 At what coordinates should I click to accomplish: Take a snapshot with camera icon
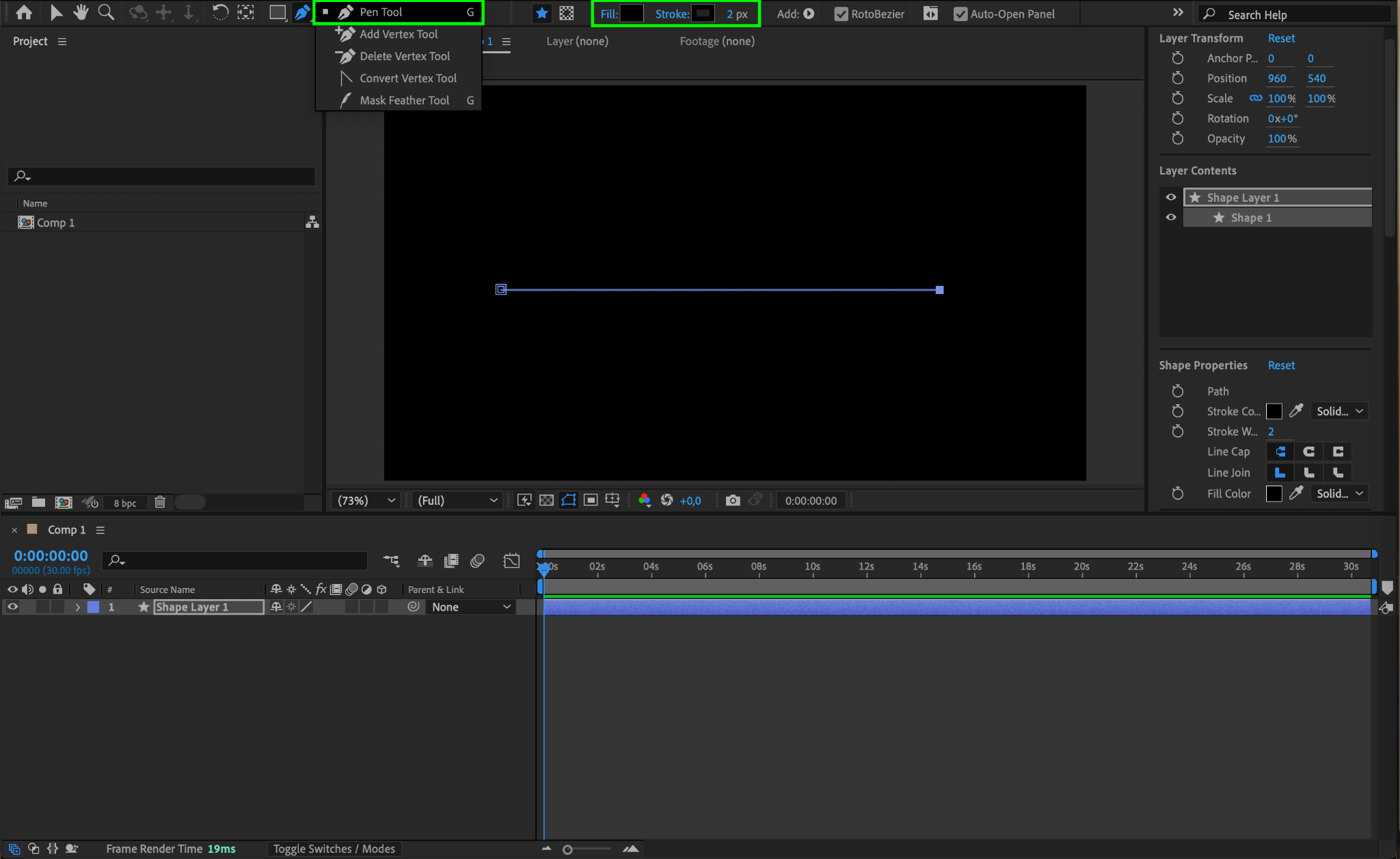(732, 501)
